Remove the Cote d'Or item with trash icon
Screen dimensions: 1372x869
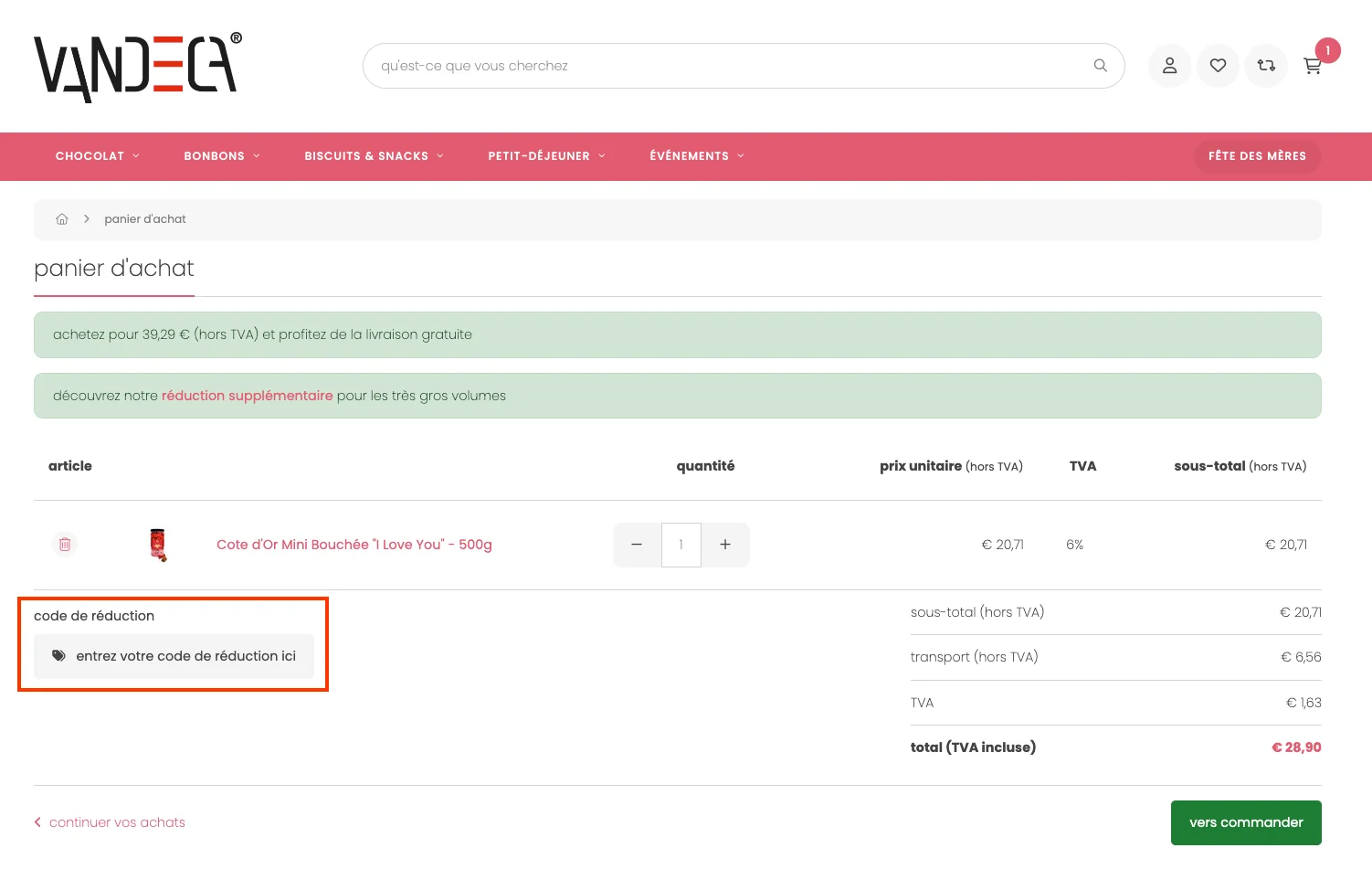65,545
